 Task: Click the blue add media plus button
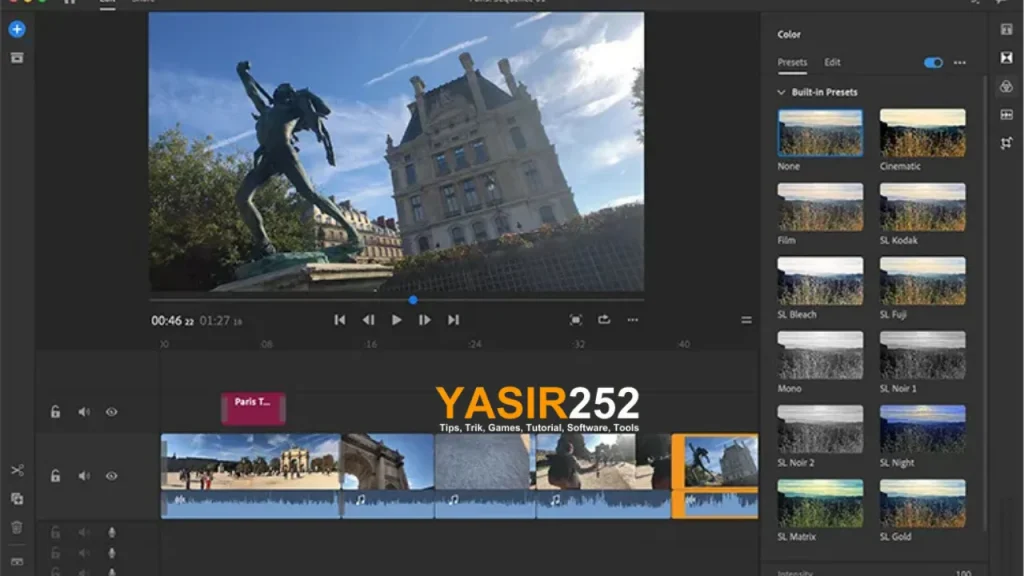(17, 29)
